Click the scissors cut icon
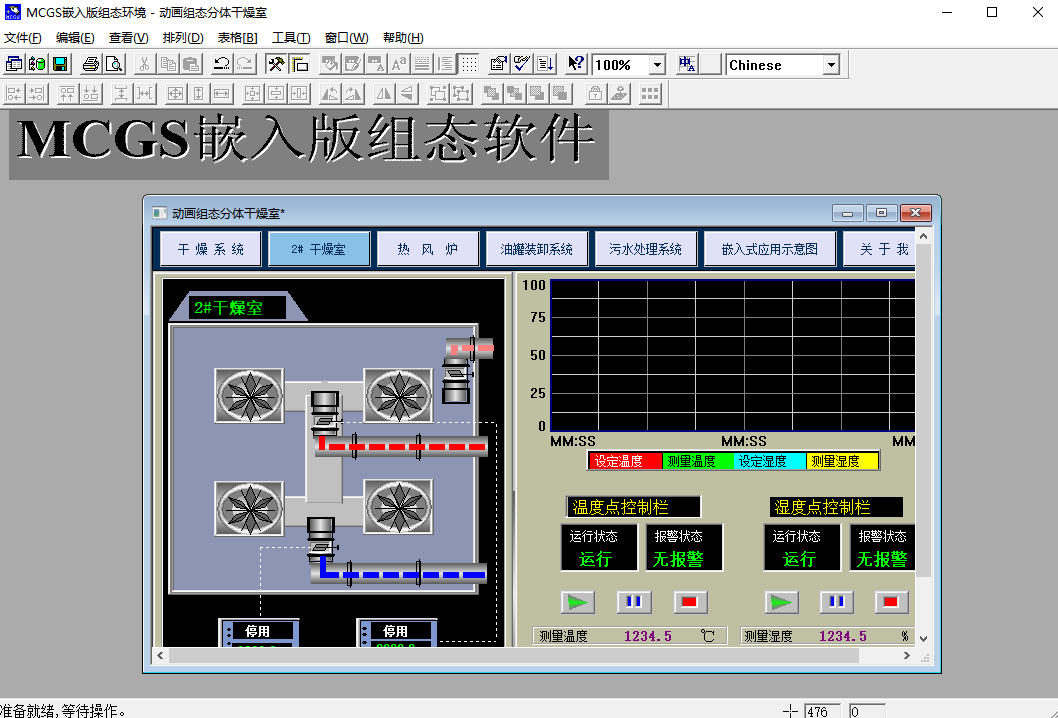 [144, 64]
